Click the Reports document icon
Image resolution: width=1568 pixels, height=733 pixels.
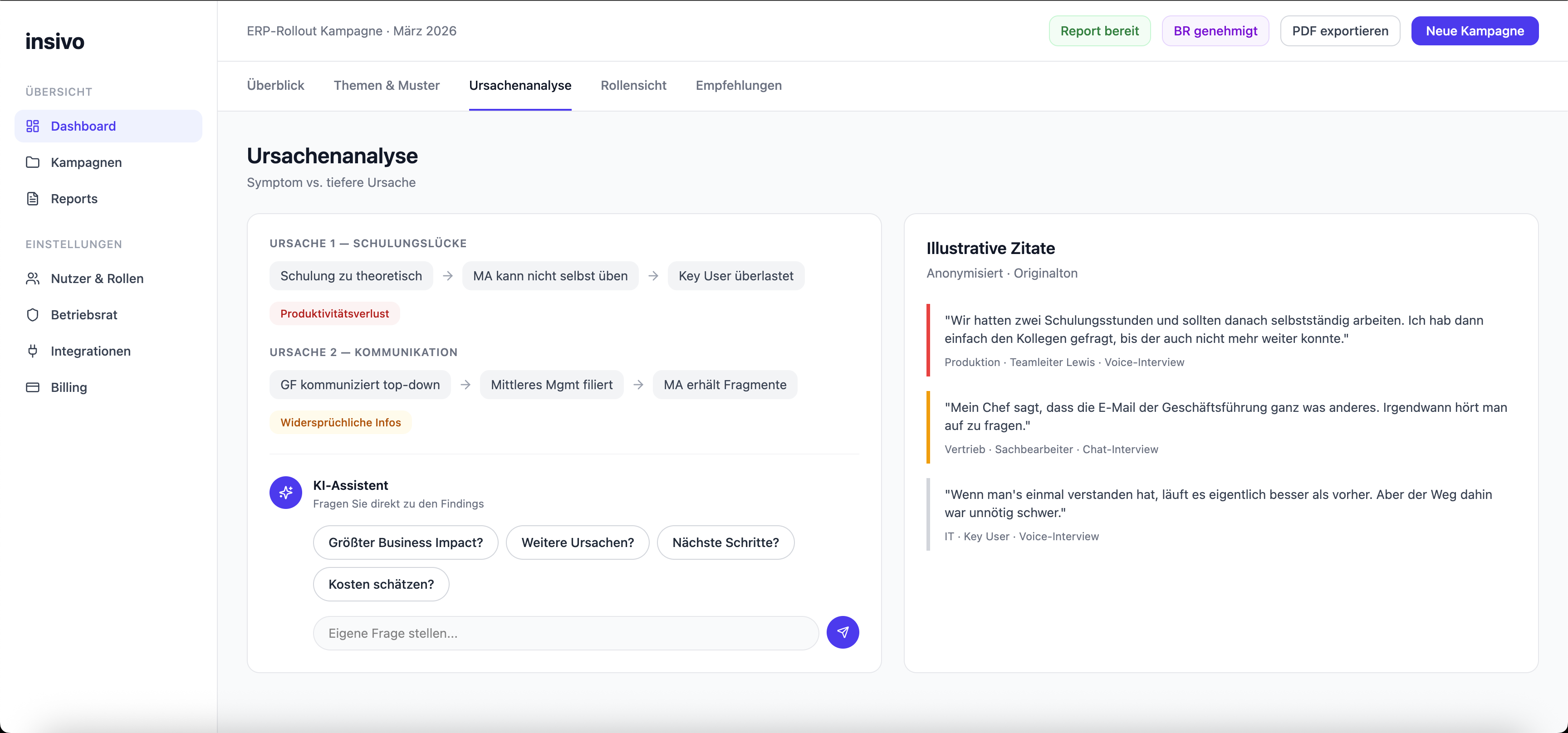coord(33,199)
